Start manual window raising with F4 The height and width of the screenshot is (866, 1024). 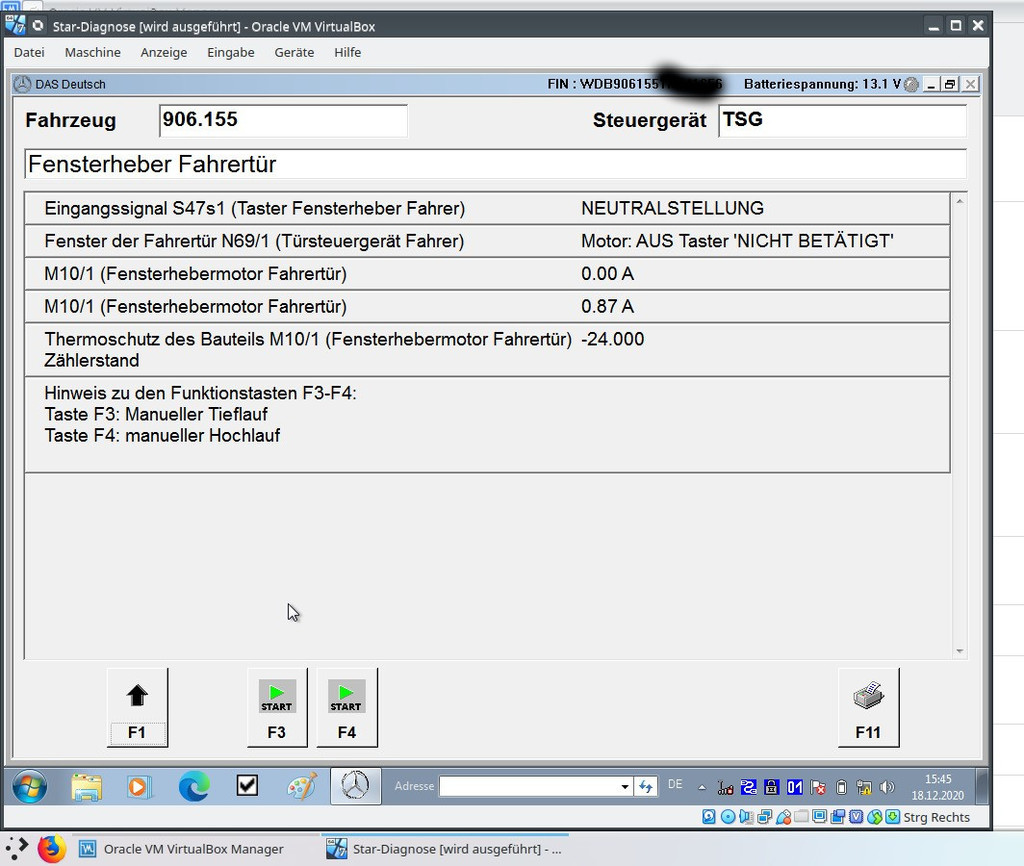pyautogui.click(x=347, y=707)
